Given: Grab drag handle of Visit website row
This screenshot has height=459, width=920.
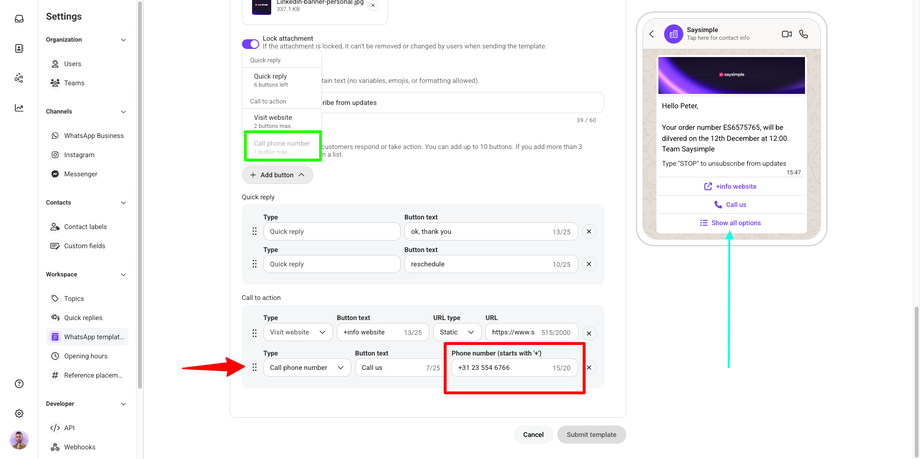Looking at the screenshot, I should pyautogui.click(x=255, y=333).
